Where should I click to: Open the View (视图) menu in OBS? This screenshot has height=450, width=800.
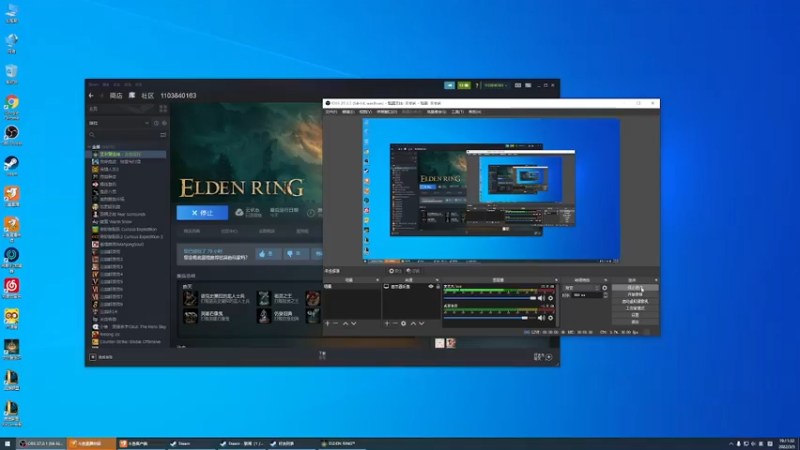[365, 112]
